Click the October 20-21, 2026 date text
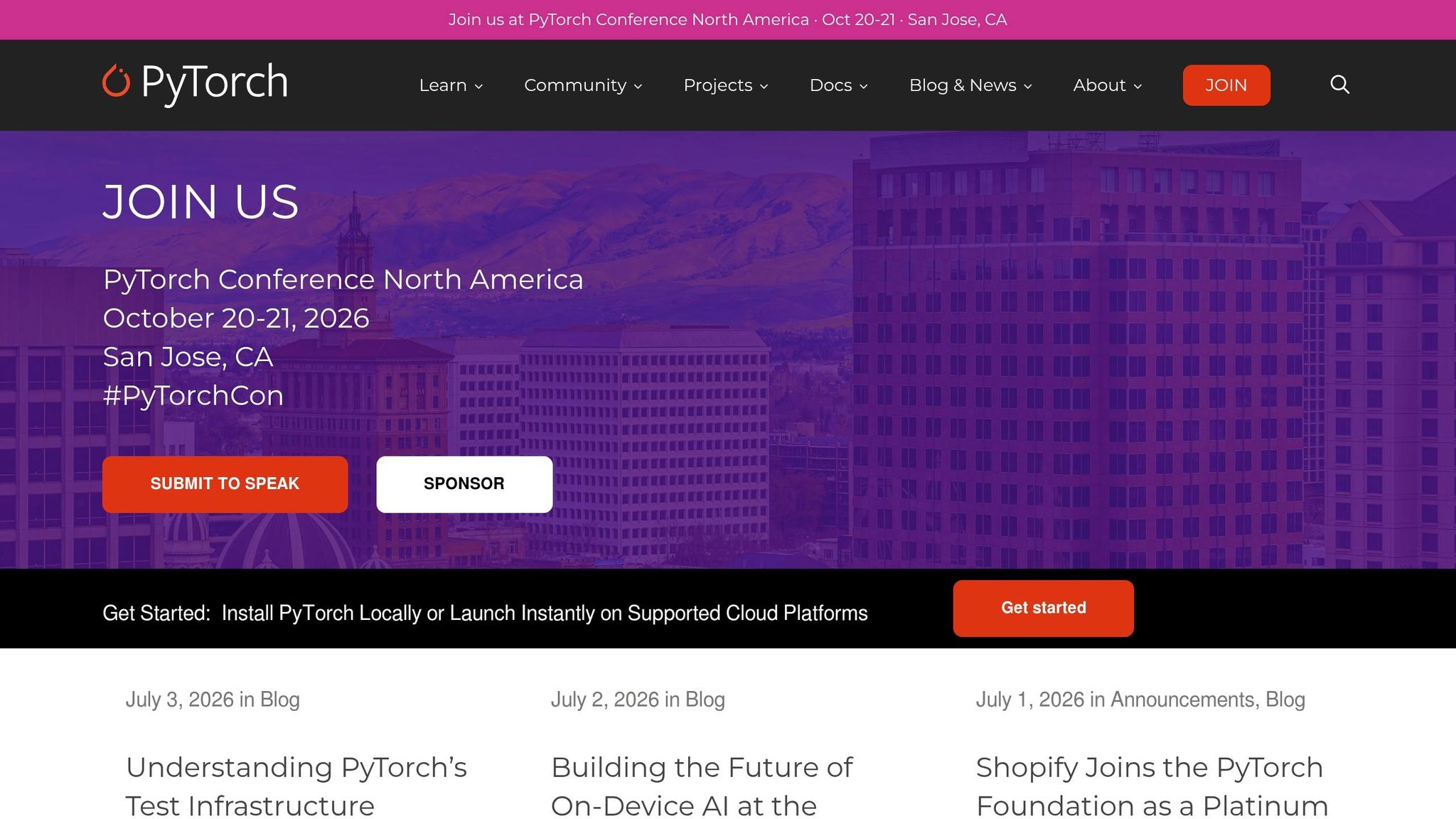Screen dimensions: 1456x819 pyautogui.click(x=236, y=318)
